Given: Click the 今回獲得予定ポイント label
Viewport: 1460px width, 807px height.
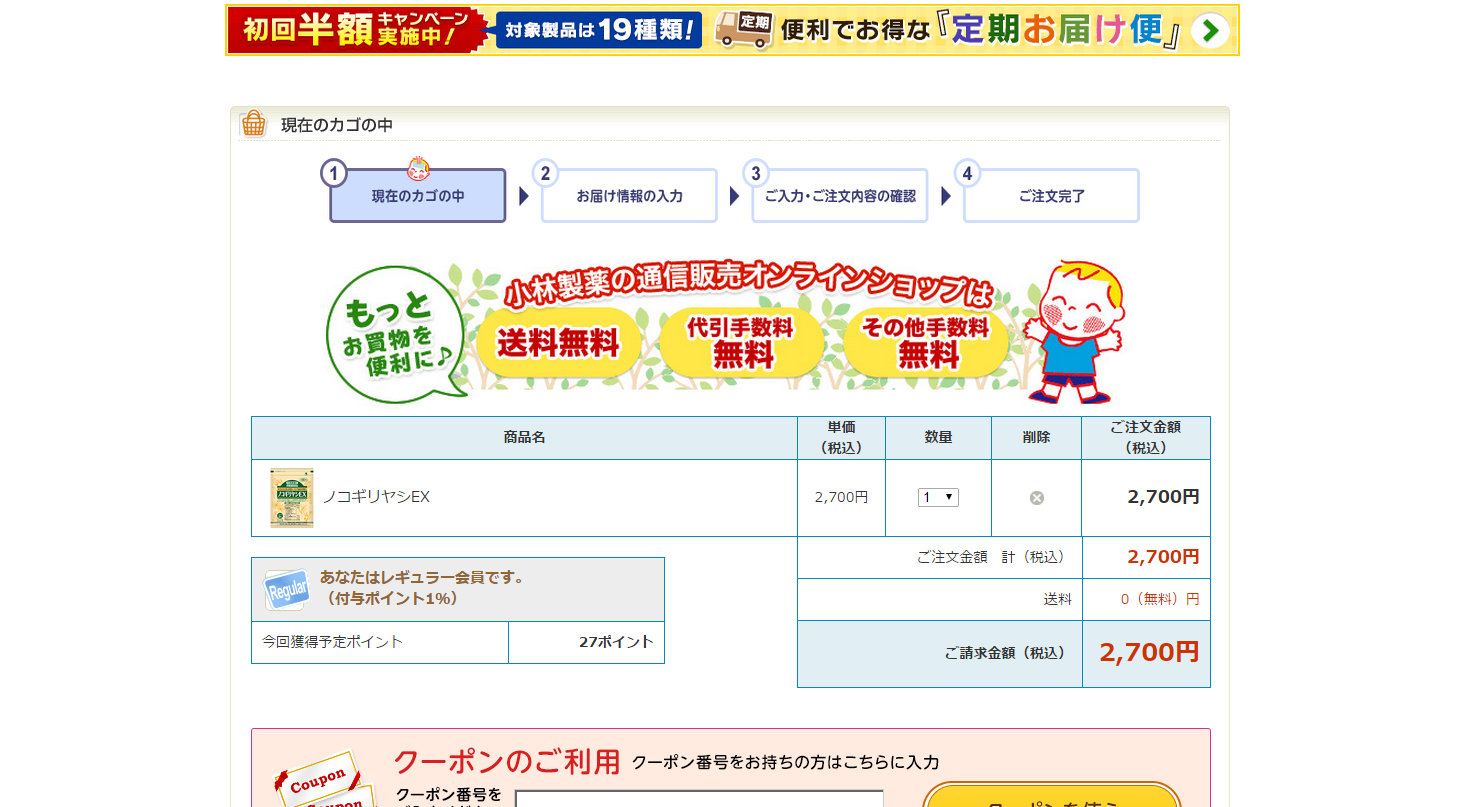Looking at the screenshot, I should (333, 642).
